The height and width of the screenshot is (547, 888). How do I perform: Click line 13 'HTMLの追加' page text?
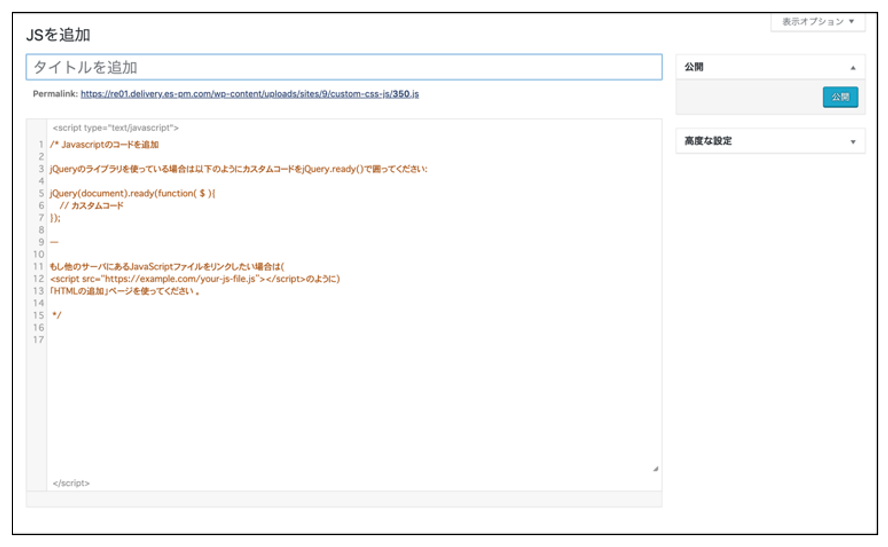125,291
